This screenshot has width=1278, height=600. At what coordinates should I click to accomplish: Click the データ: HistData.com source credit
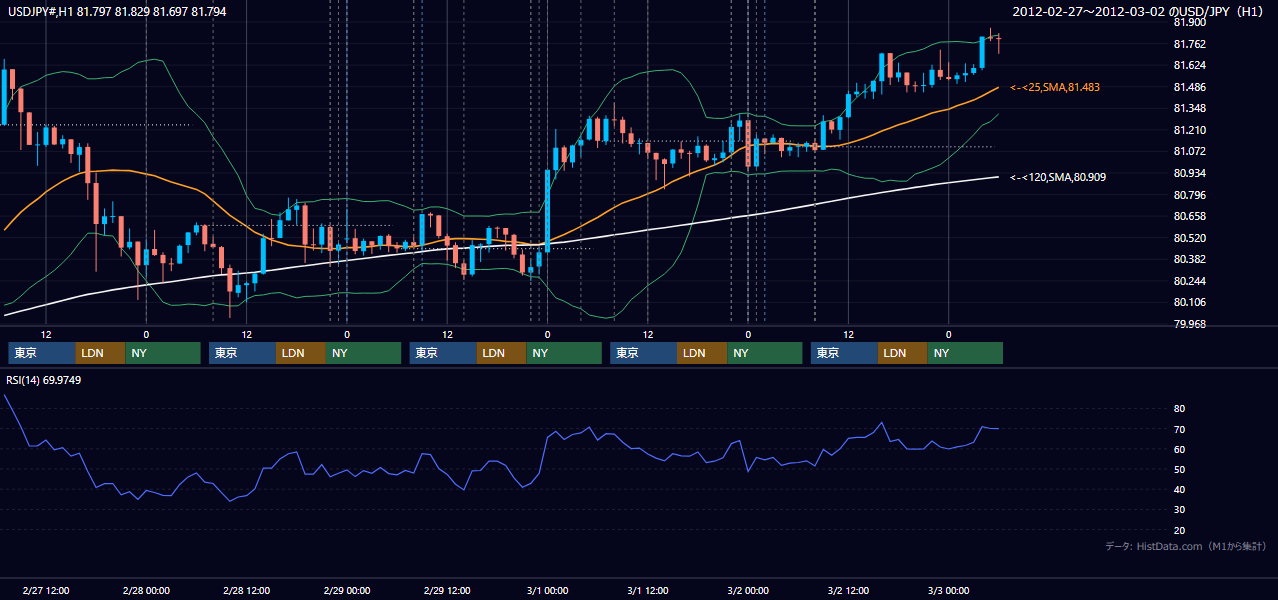coord(1186,546)
